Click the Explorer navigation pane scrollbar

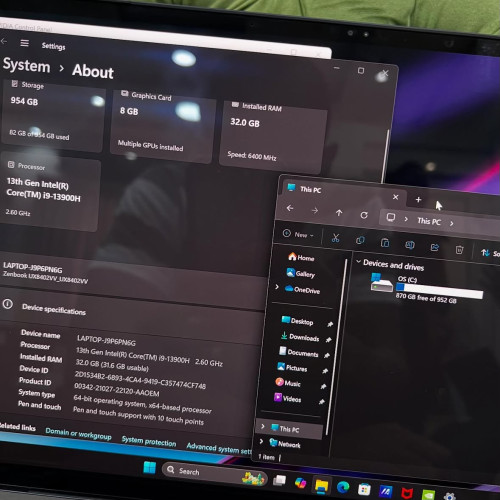[337, 347]
